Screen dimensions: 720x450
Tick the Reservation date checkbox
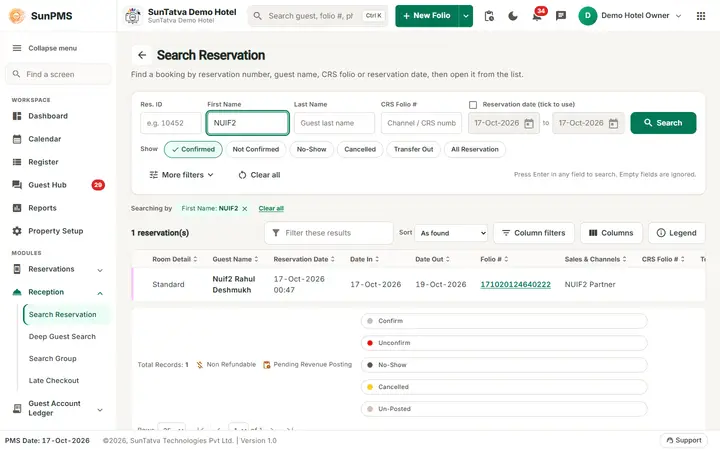[x=473, y=105]
